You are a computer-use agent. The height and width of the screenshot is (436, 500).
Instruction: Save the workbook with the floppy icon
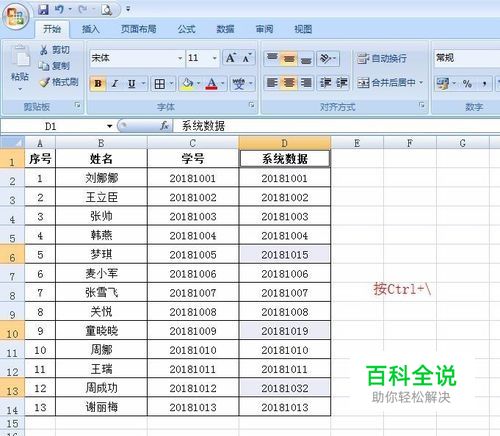pos(43,10)
